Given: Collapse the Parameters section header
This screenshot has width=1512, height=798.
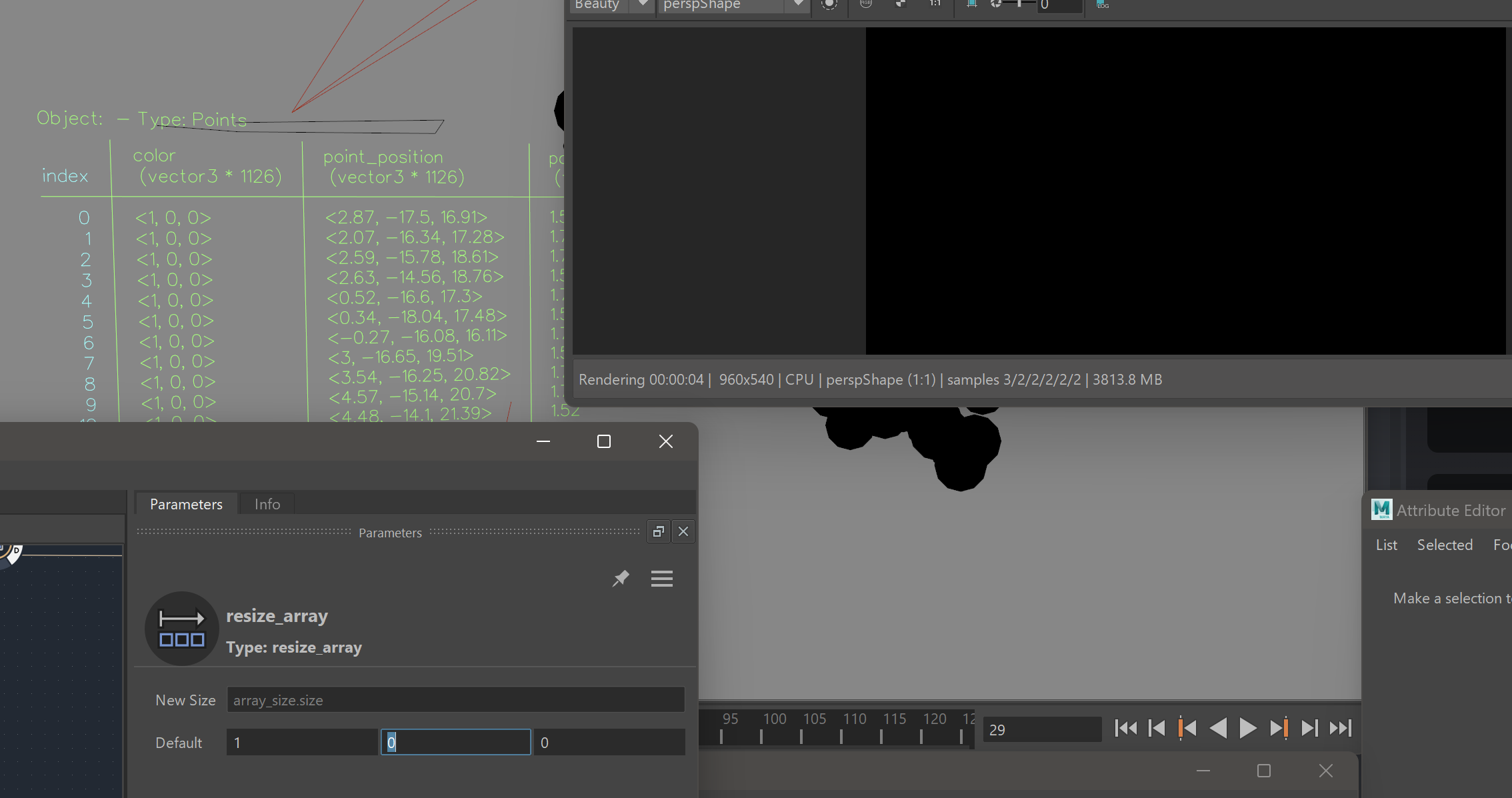Looking at the screenshot, I should click(x=390, y=532).
